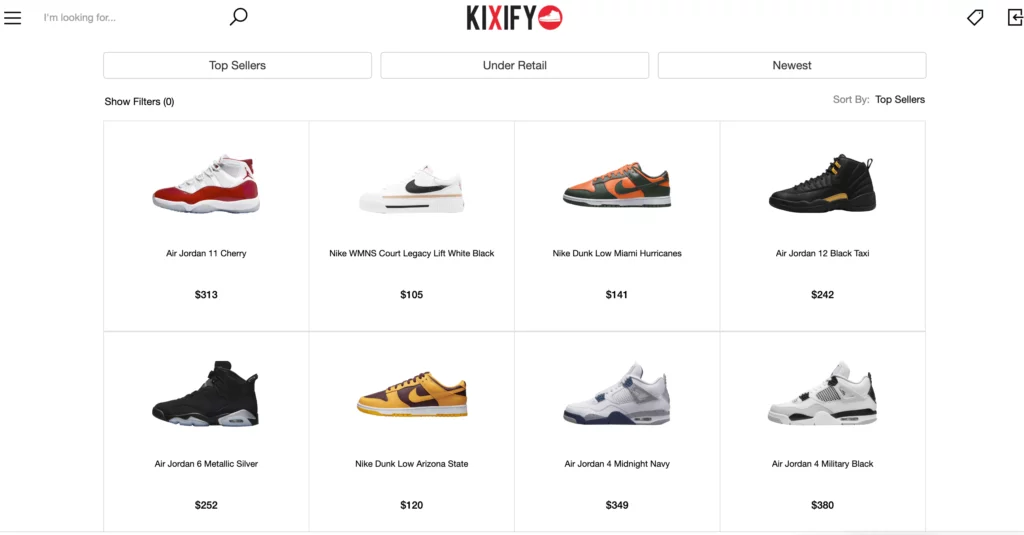1024x535 pixels.
Task: Expand Show Filters (0)
Action: click(139, 101)
